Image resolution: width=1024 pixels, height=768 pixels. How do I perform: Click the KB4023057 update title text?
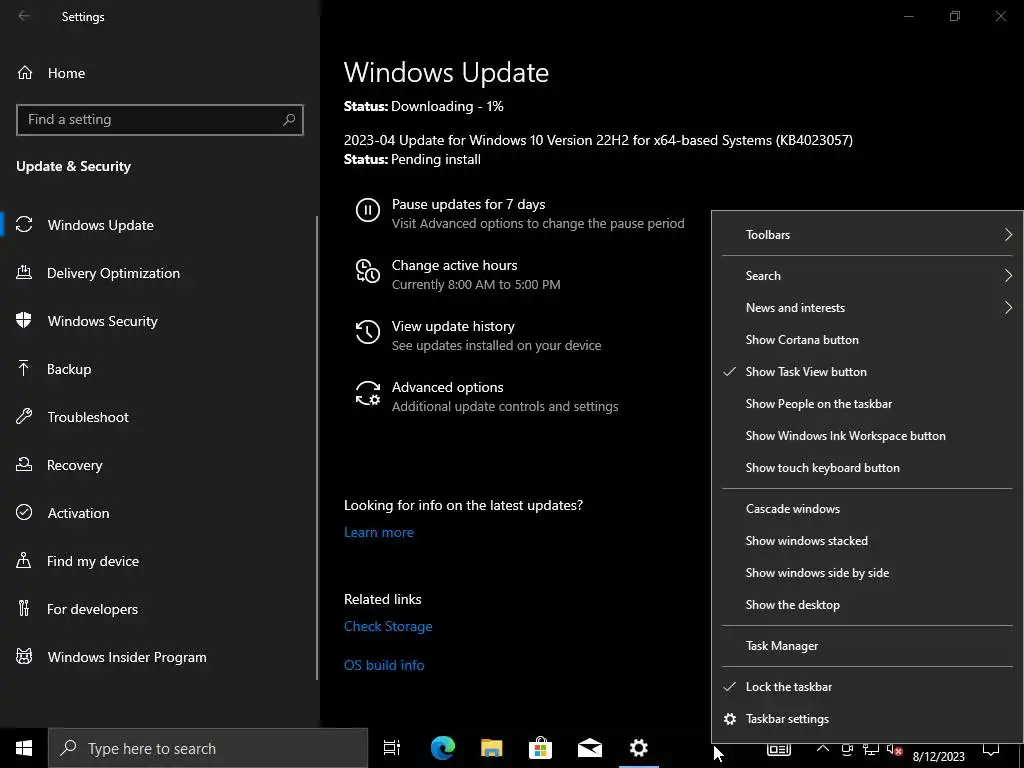pos(598,140)
